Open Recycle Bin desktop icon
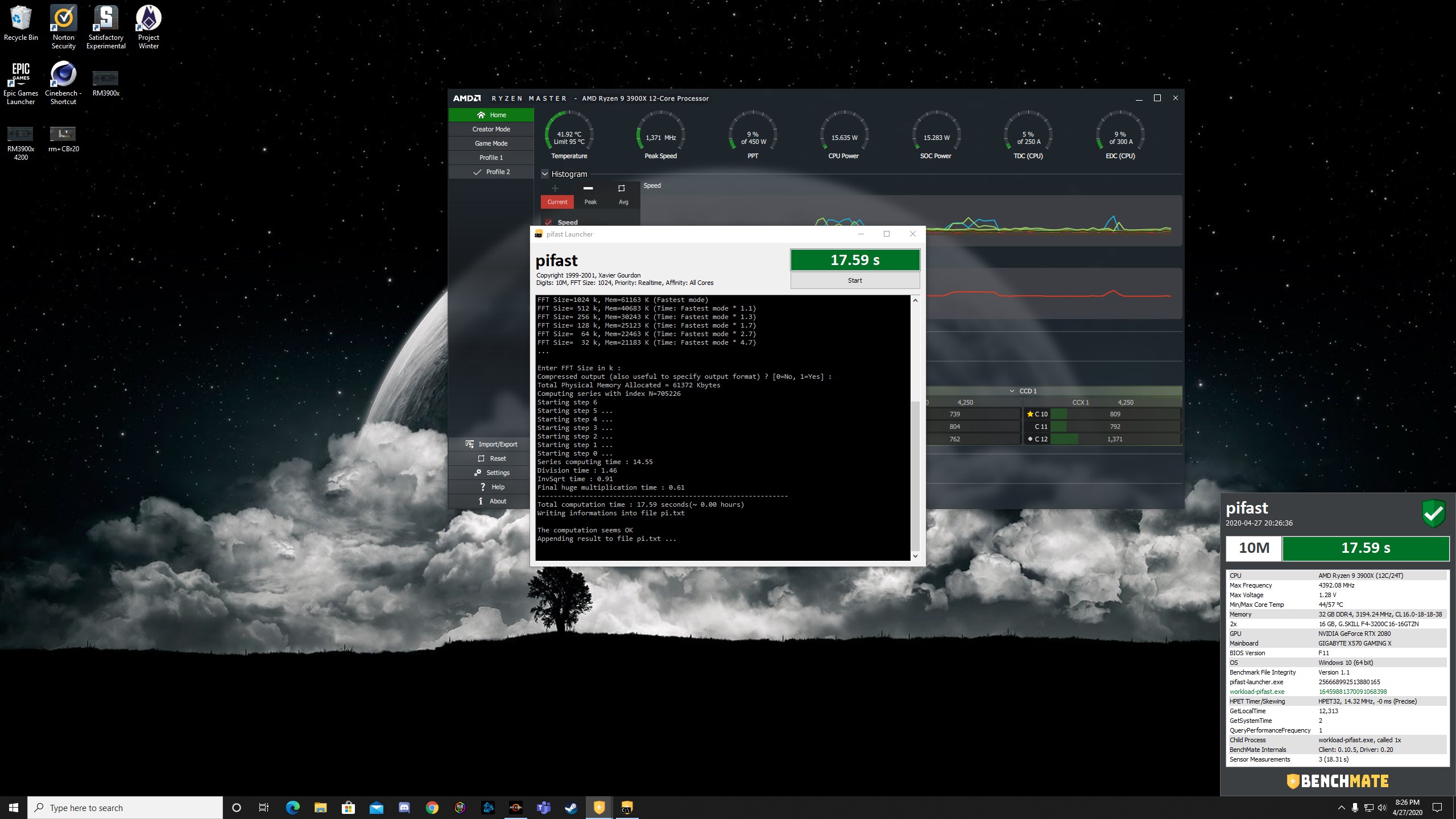 (x=21, y=23)
